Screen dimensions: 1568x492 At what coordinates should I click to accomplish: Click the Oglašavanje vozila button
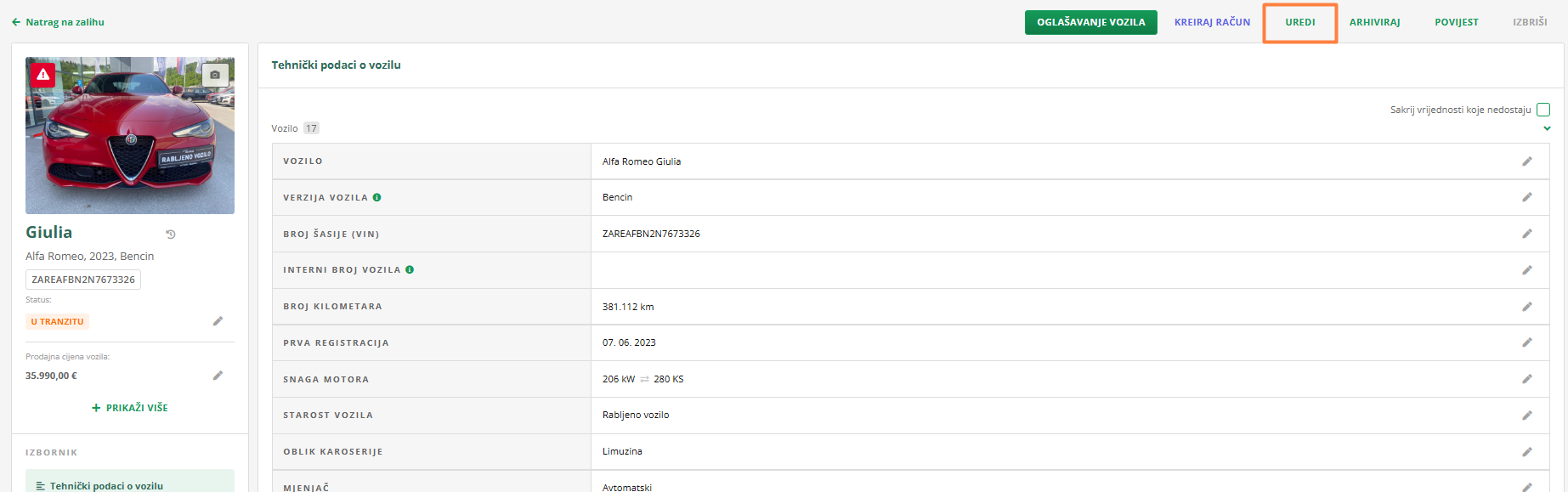point(1090,22)
